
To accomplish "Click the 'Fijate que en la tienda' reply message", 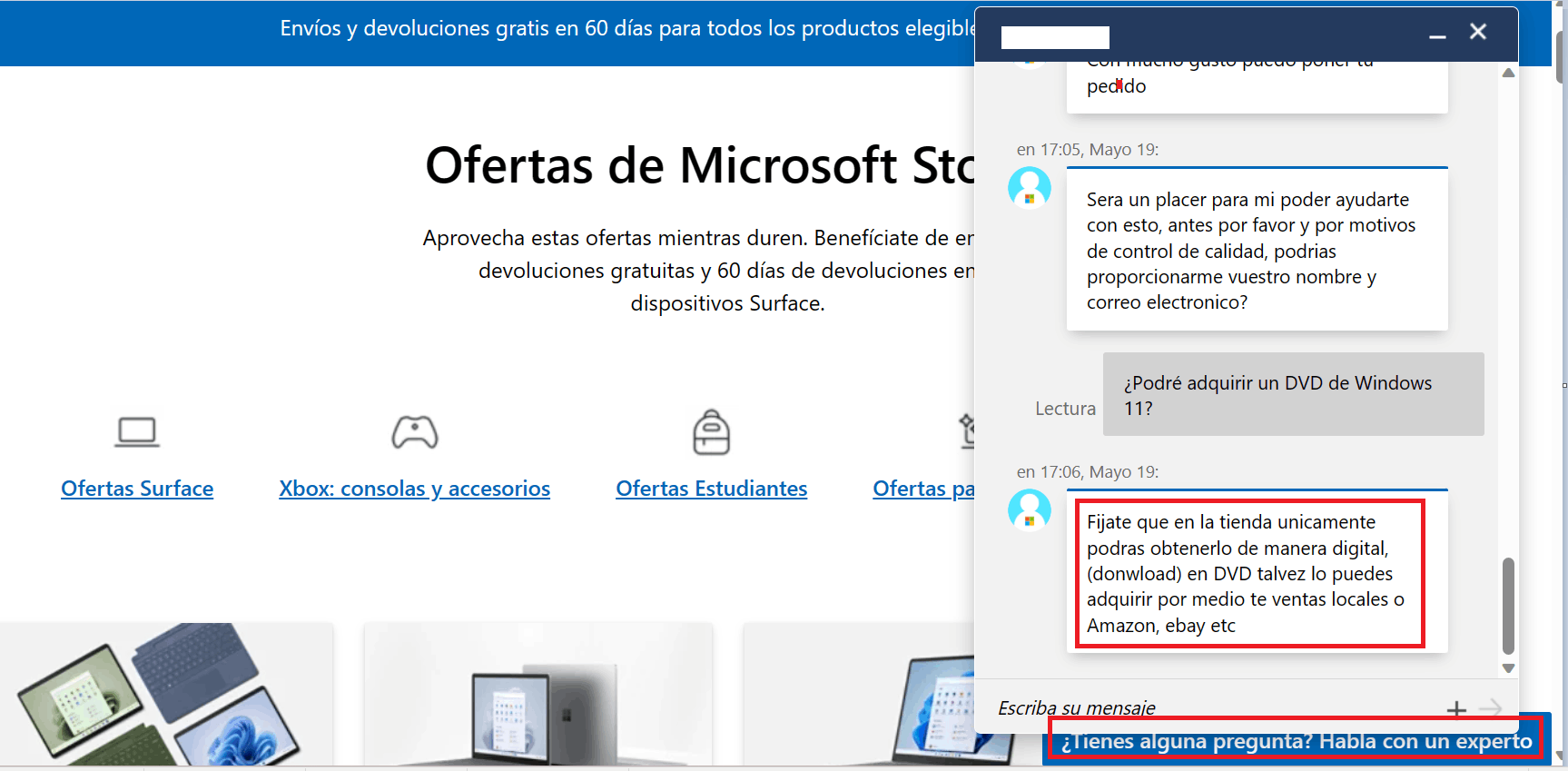I will [1257, 572].
